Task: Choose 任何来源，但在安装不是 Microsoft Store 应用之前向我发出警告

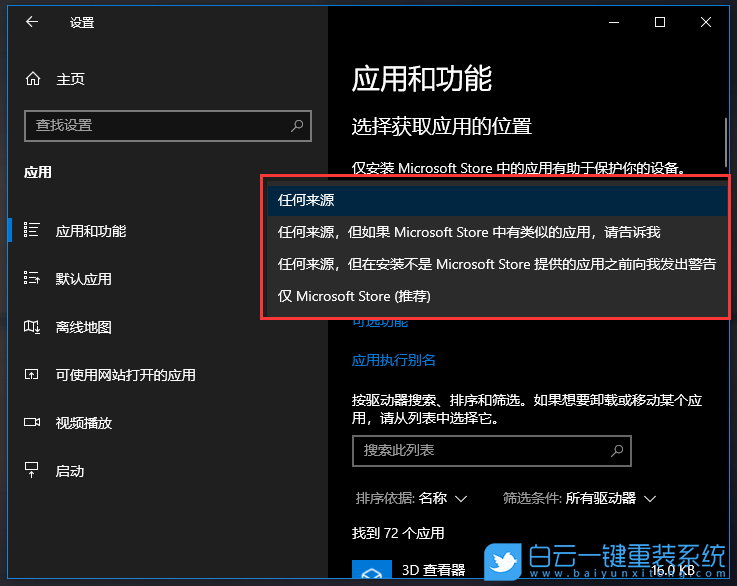Action: [497, 264]
